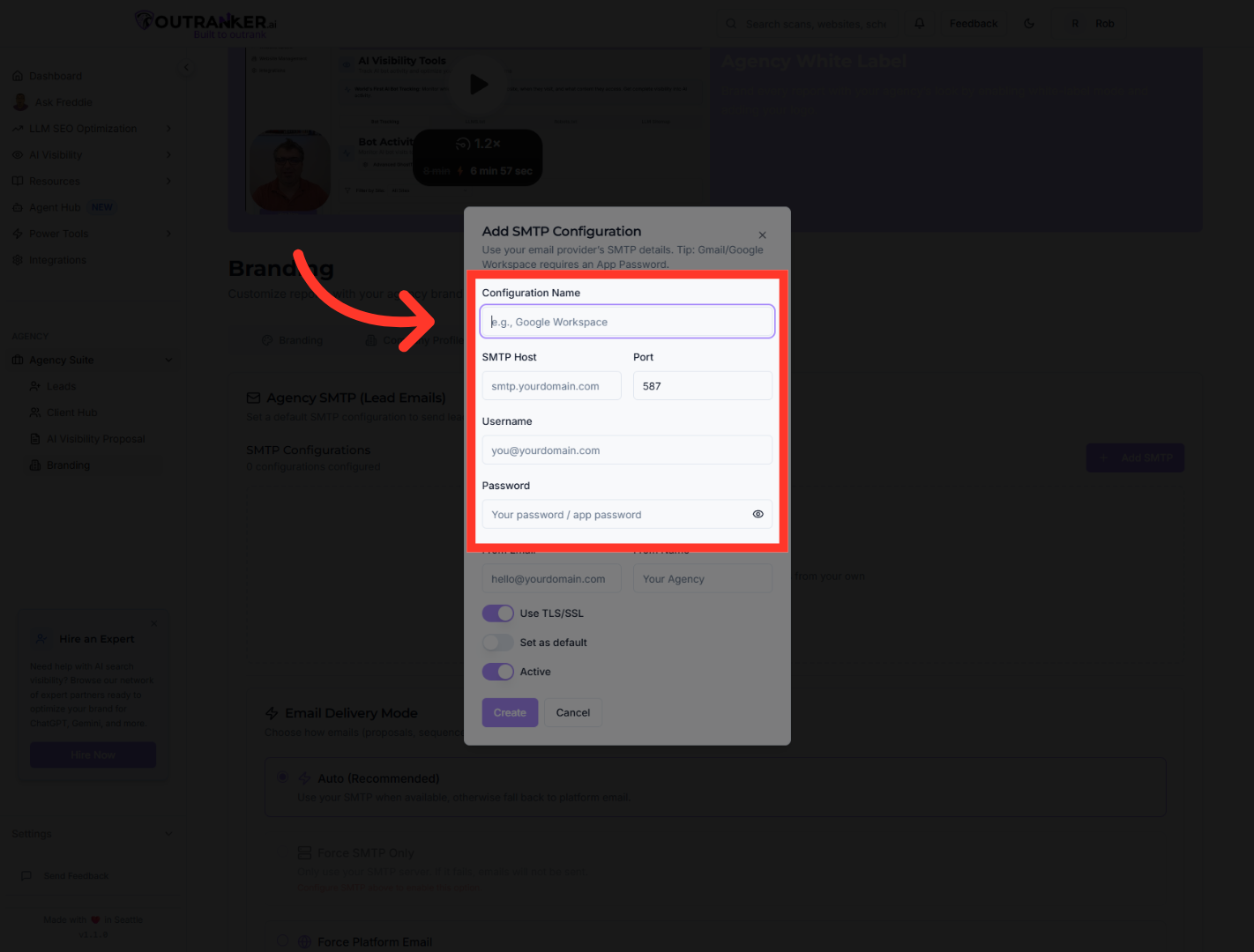This screenshot has width=1254, height=952.
Task: Enable the Set as default toggle
Action: [x=498, y=643]
